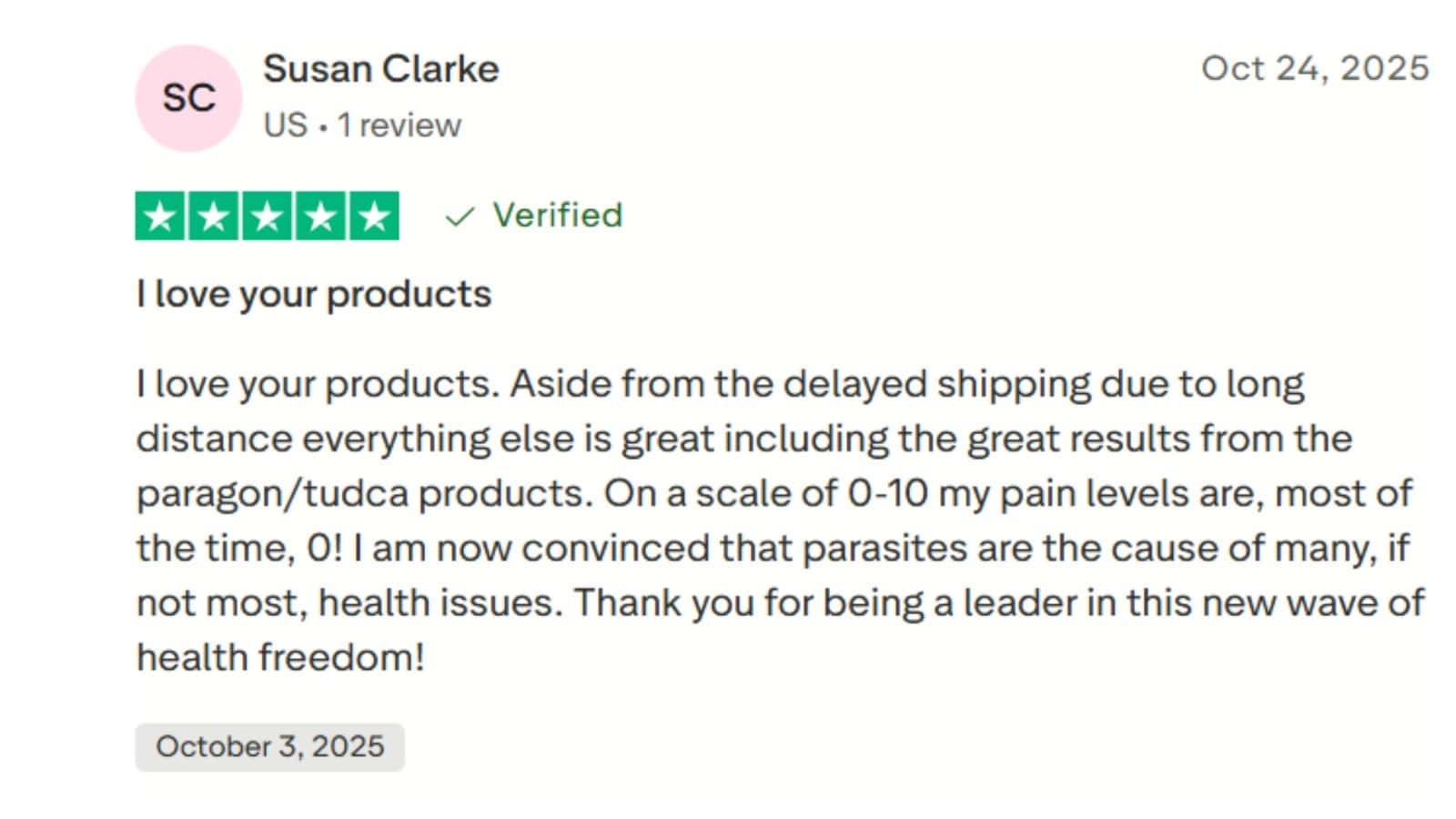Click the fourth green rating star
The image size is (1456, 819).
(320, 217)
